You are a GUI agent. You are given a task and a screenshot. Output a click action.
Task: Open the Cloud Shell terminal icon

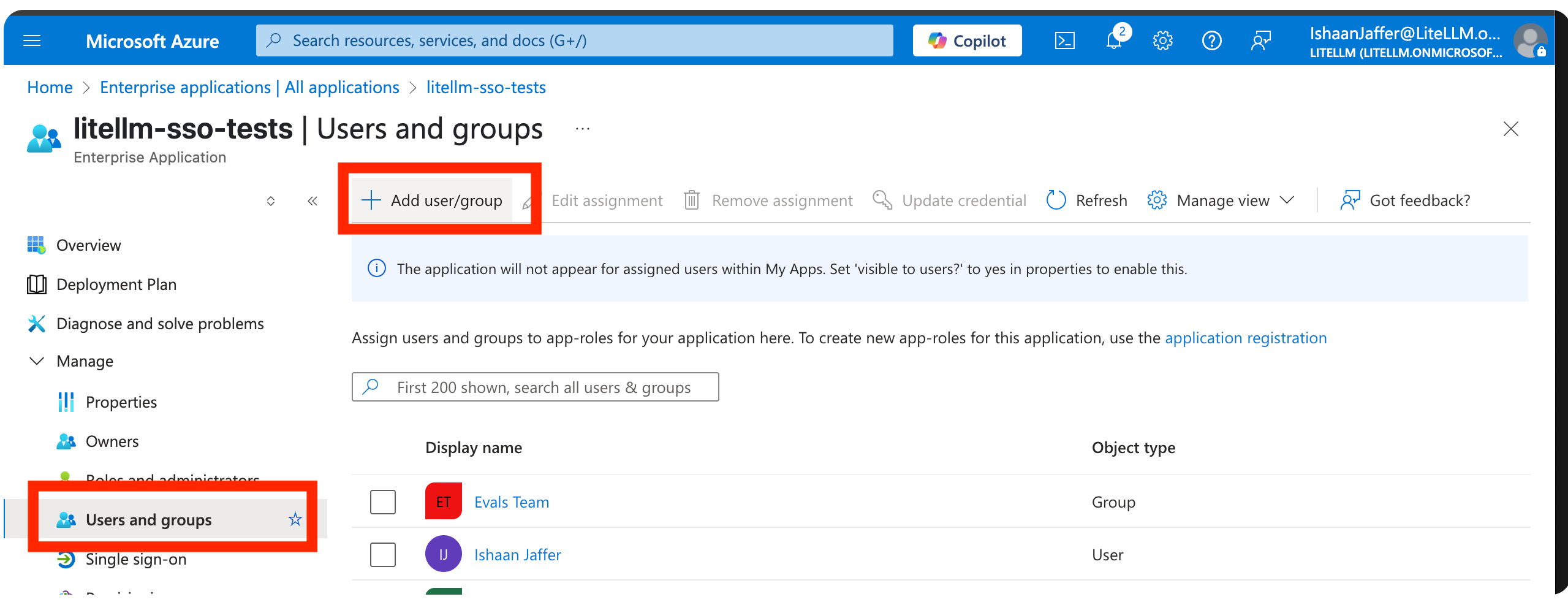coord(1064,41)
